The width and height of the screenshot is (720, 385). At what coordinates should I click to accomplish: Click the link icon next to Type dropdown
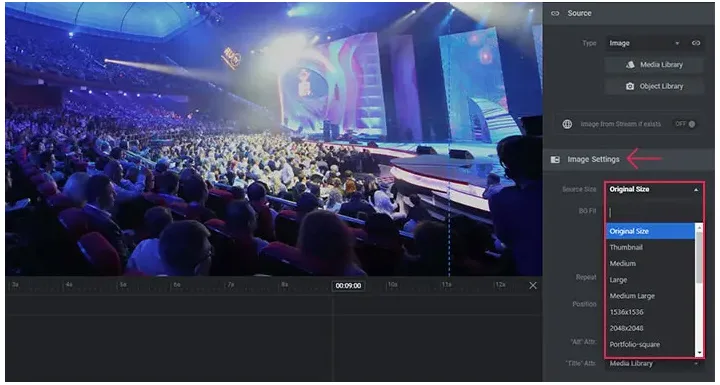pos(696,43)
